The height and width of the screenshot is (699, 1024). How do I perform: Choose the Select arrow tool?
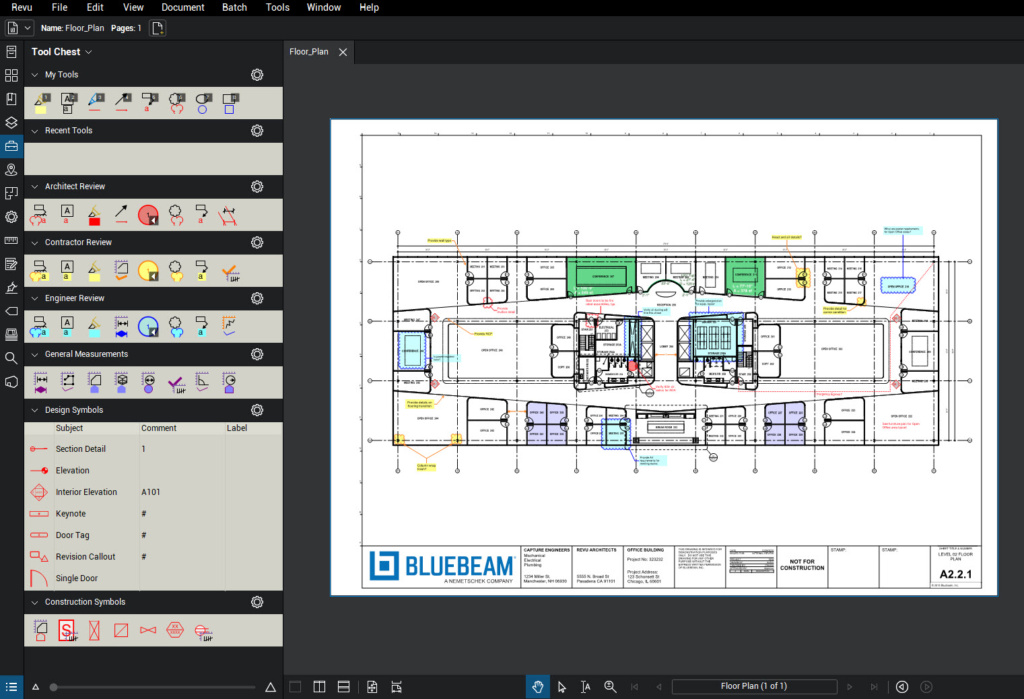click(562, 686)
